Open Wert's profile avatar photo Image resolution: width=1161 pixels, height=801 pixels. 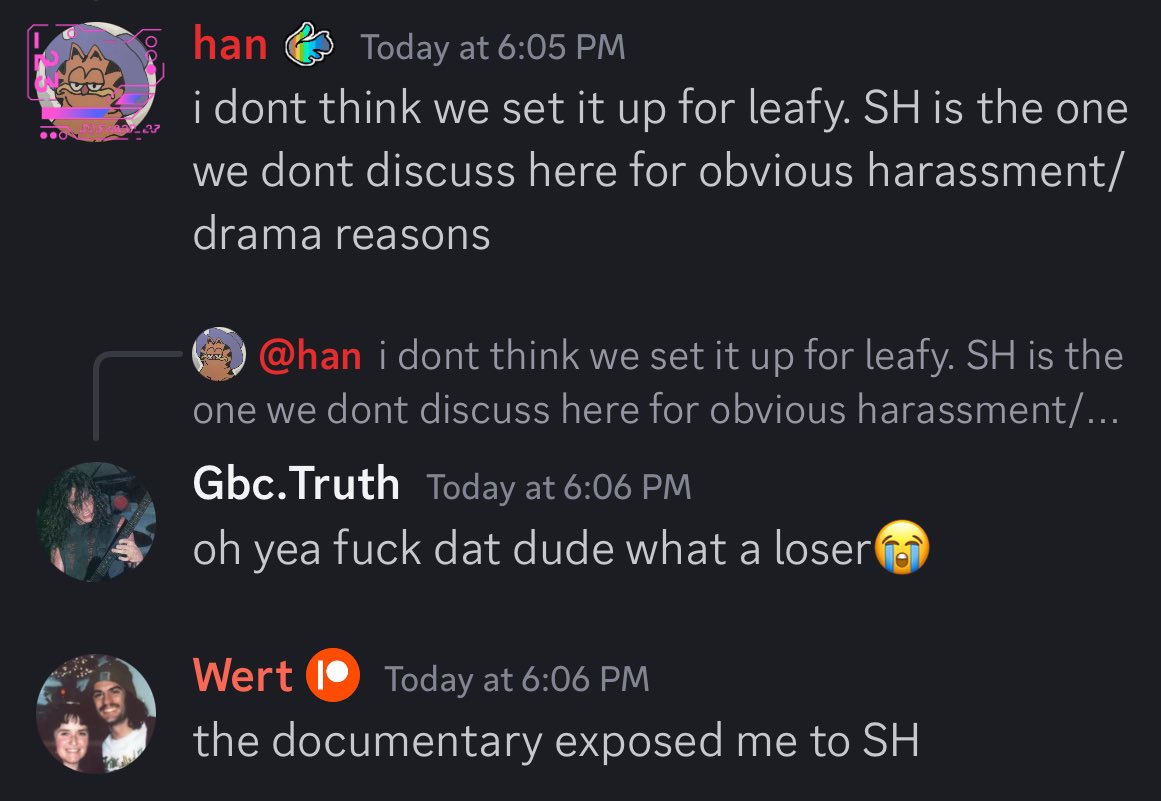click(x=96, y=714)
